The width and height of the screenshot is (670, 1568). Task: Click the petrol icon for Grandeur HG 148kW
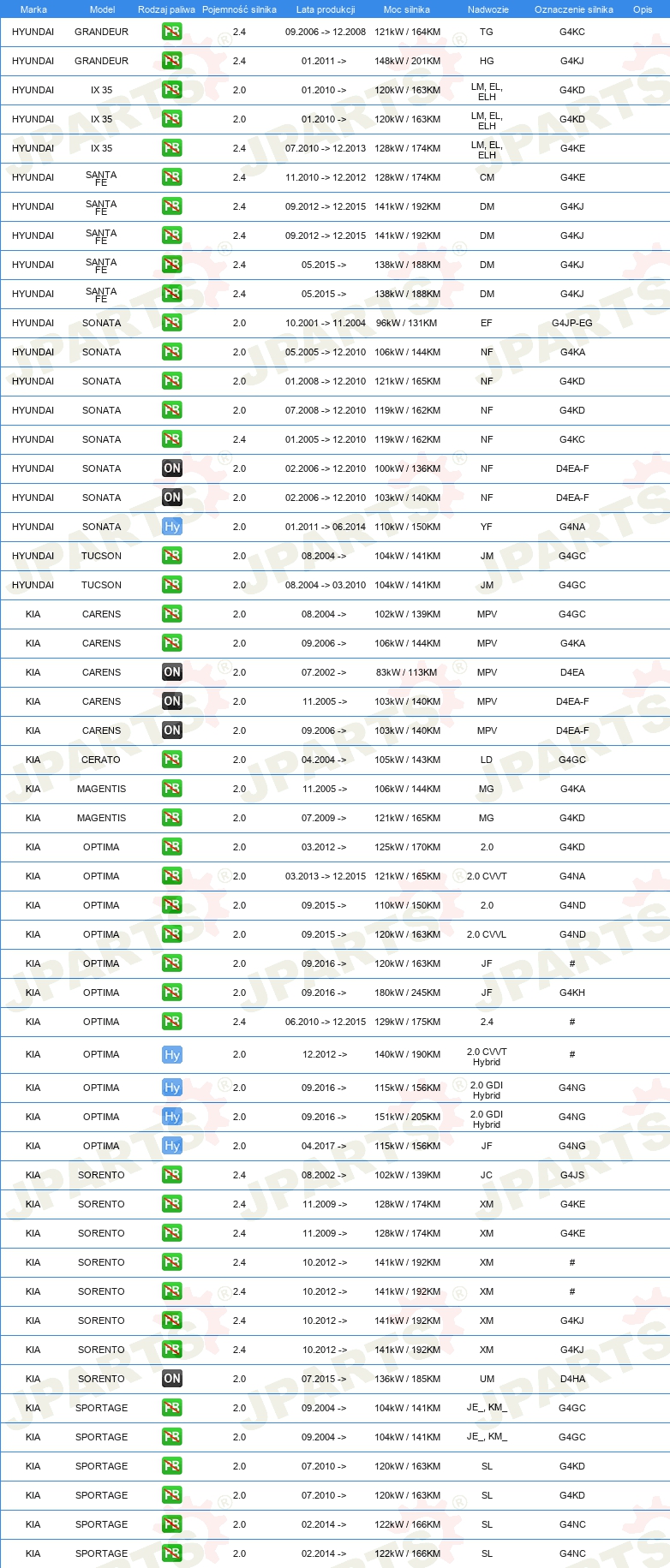click(x=172, y=61)
